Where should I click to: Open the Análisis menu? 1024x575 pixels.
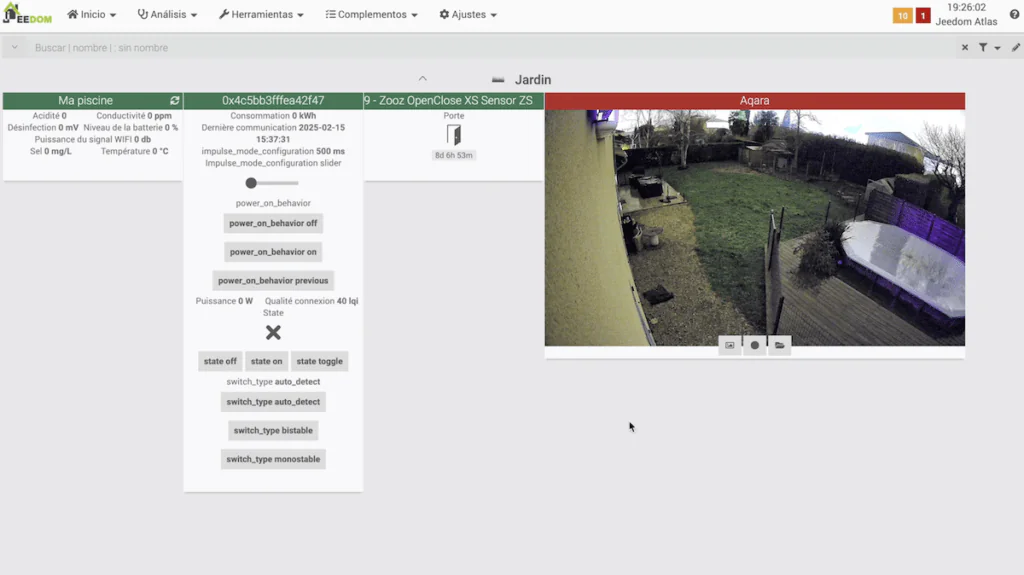pos(167,14)
